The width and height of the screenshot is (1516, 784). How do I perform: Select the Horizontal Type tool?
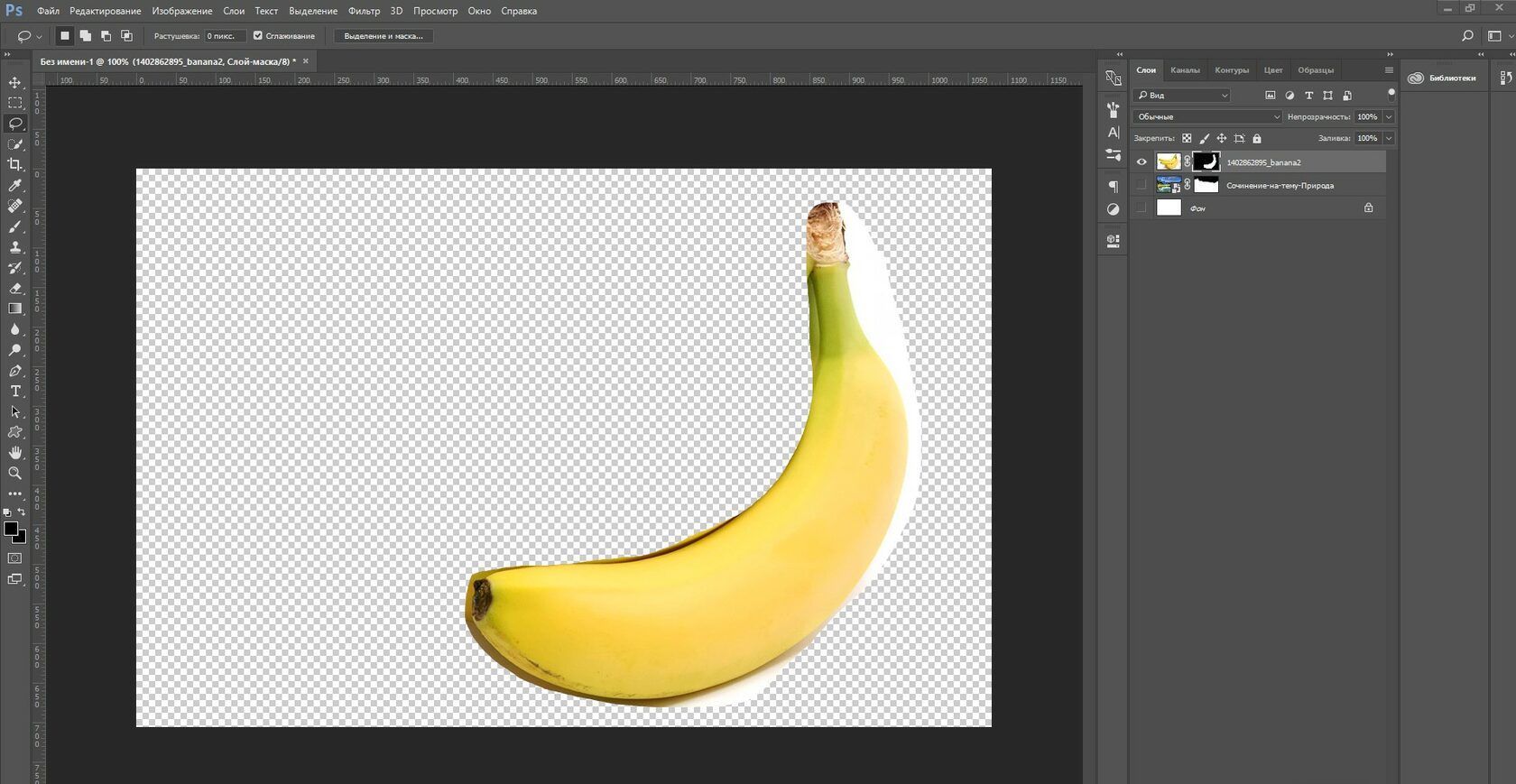15,391
